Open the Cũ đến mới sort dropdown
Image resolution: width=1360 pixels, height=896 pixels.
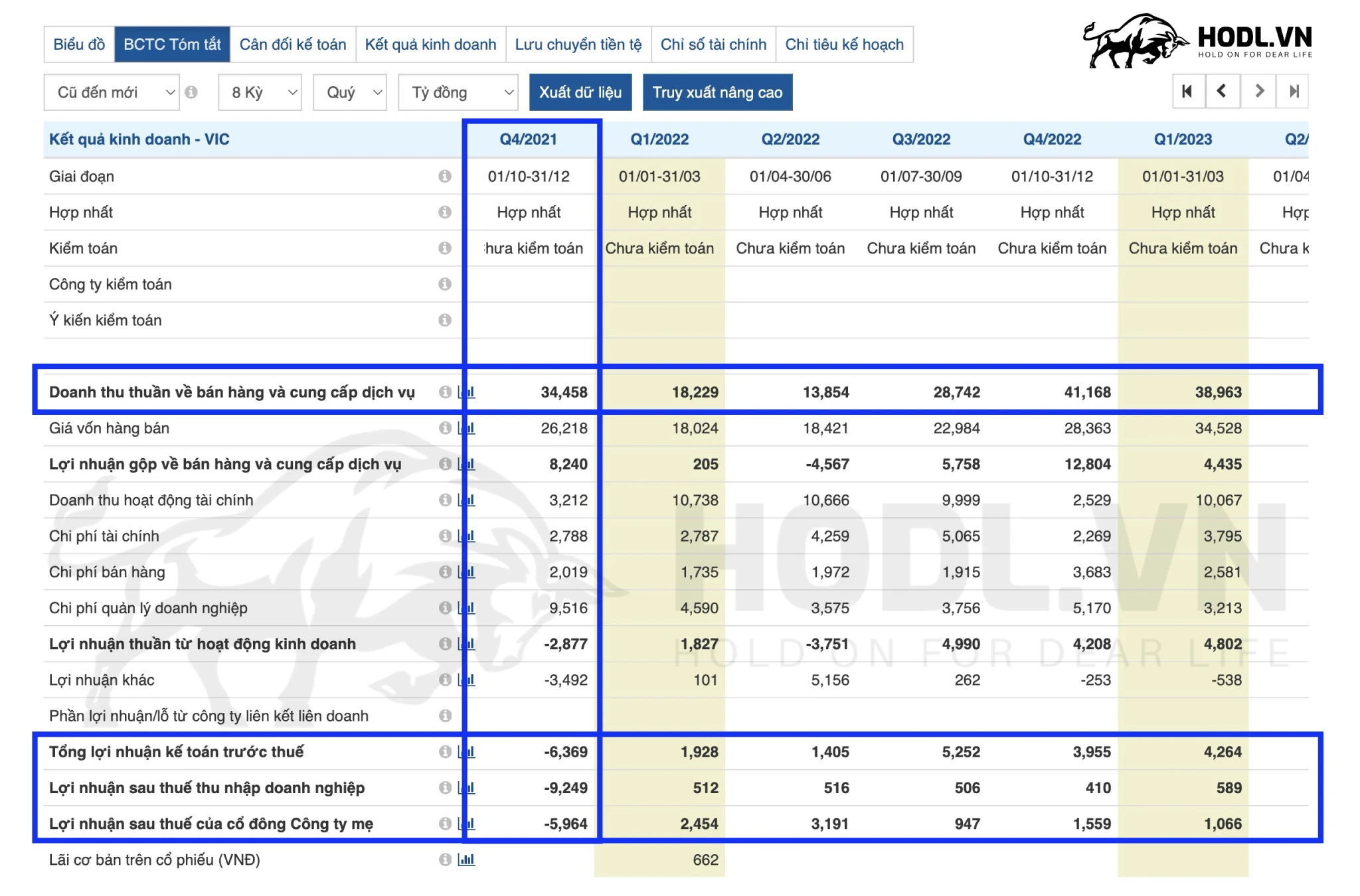112,92
